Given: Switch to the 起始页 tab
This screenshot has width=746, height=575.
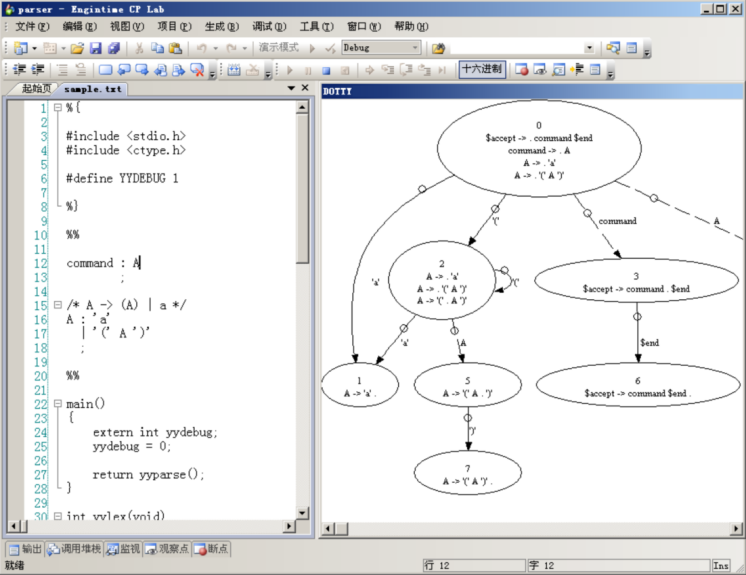Looking at the screenshot, I should [35, 89].
